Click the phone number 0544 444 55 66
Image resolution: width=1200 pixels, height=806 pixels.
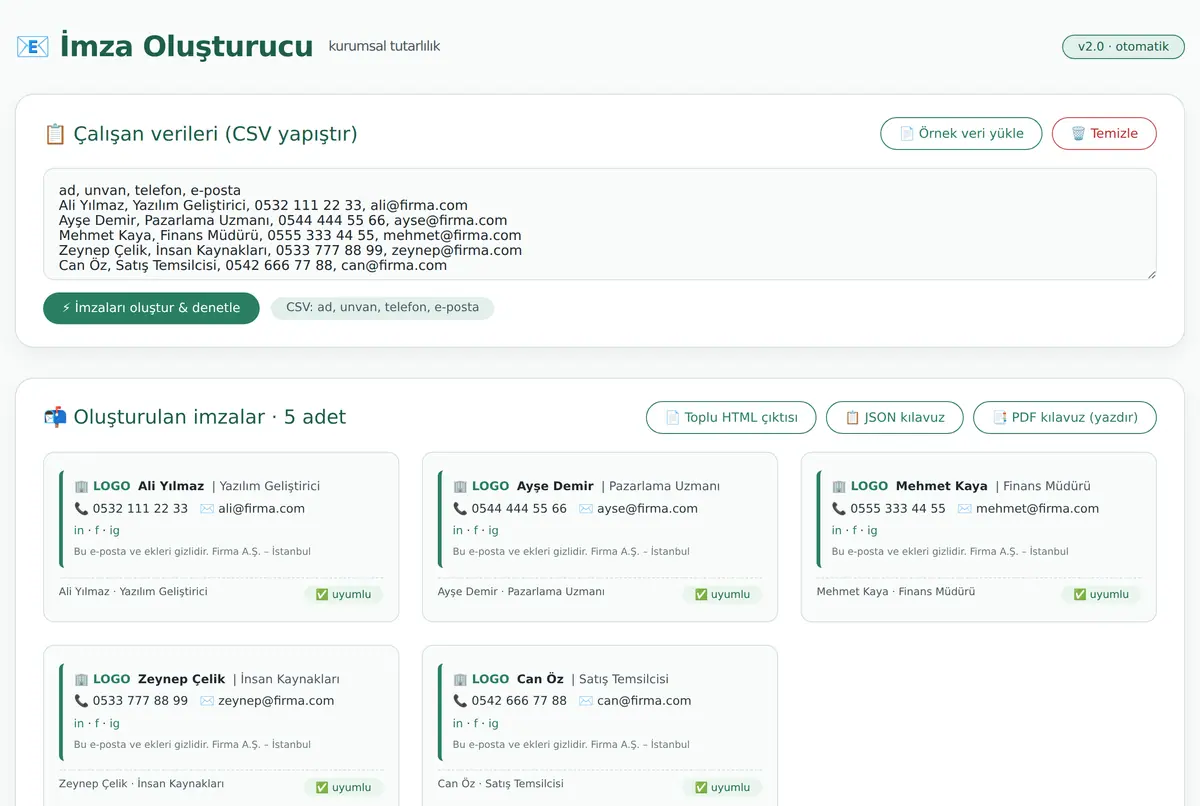pos(519,508)
